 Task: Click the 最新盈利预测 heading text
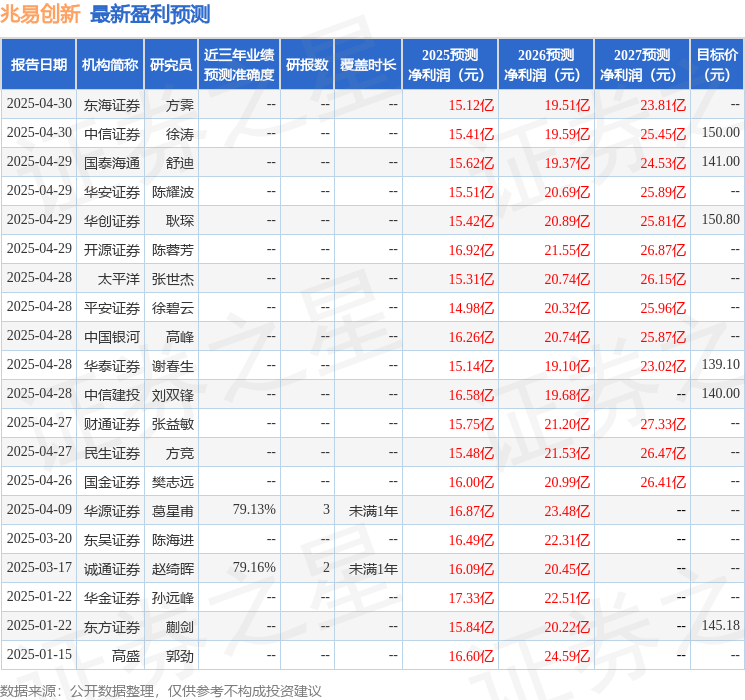(150, 14)
